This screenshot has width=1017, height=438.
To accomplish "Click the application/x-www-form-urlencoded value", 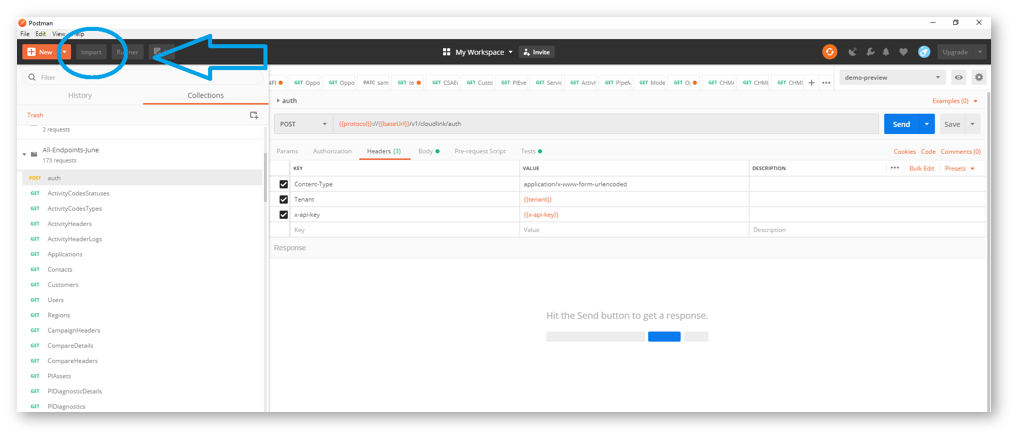I will 575,184.
